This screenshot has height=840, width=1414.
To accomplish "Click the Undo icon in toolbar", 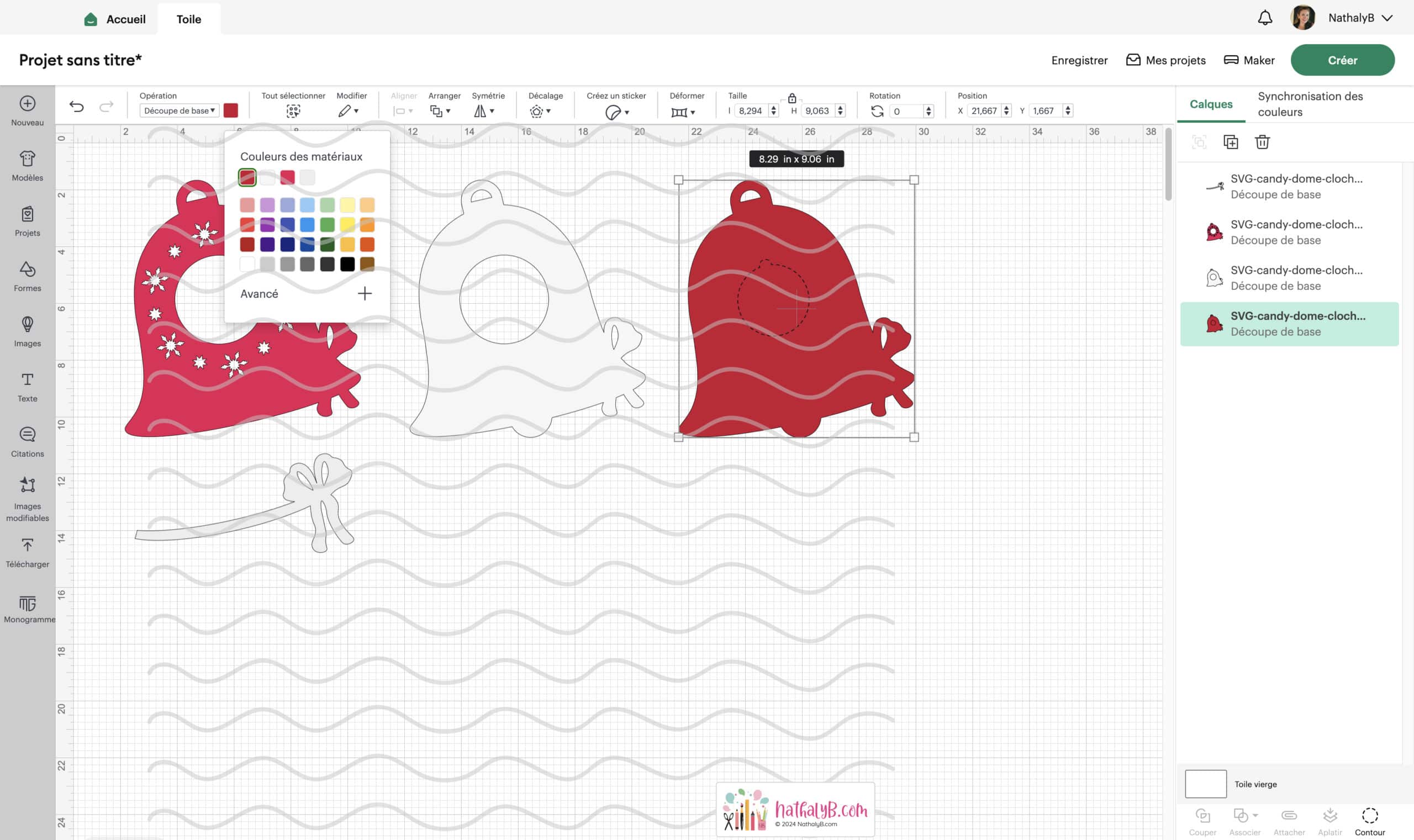I will (76, 108).
